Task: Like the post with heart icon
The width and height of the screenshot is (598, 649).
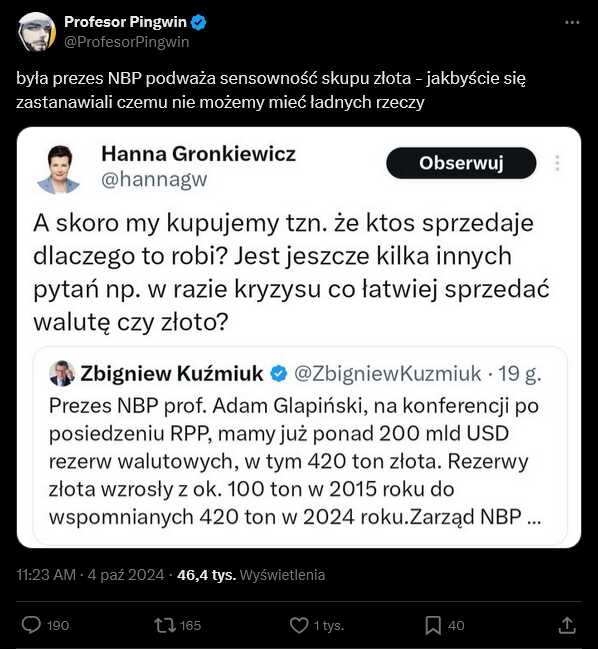Action: coord(299,625)
